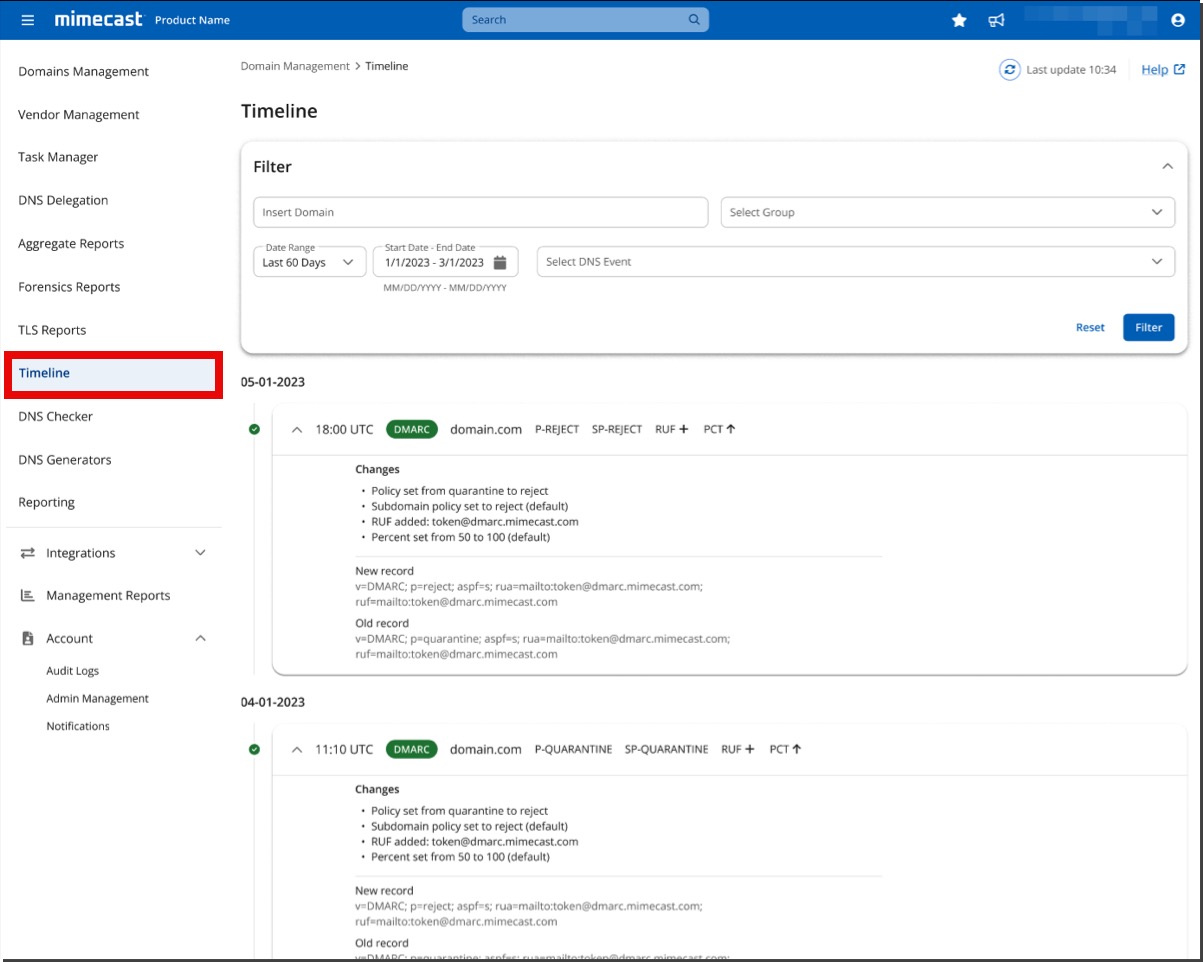Click the SP-QUARANTINE tag
The height and width of the screenshot is (962, 1203).
click(666, 749)
